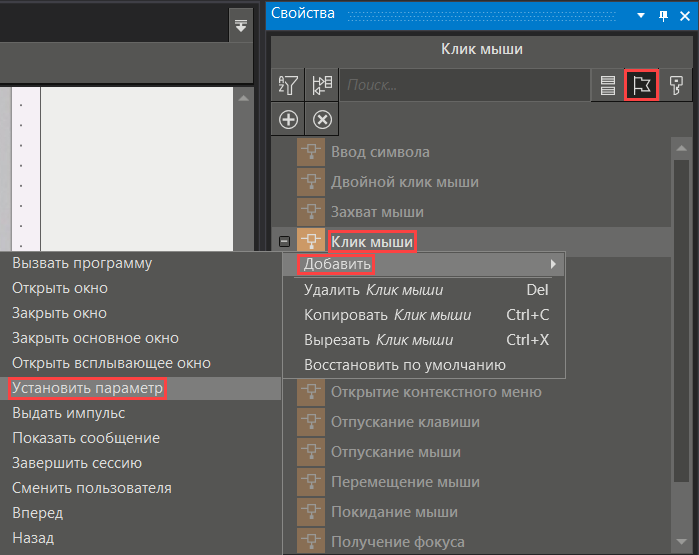Viewport: 699px width, 555px height.
Task: Click the alphabetical sort filter icon
Action: point(288,85)
